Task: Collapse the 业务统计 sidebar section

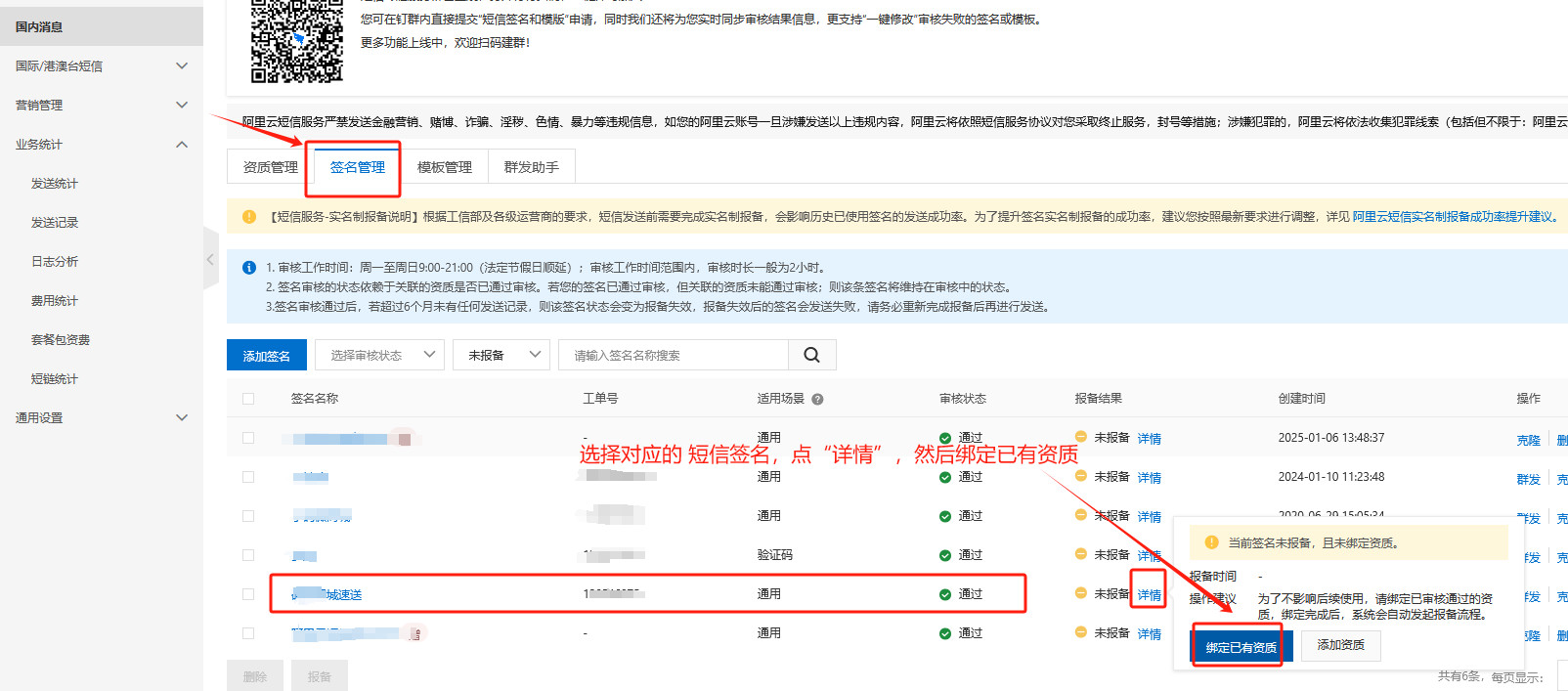Action: [181, 144]
